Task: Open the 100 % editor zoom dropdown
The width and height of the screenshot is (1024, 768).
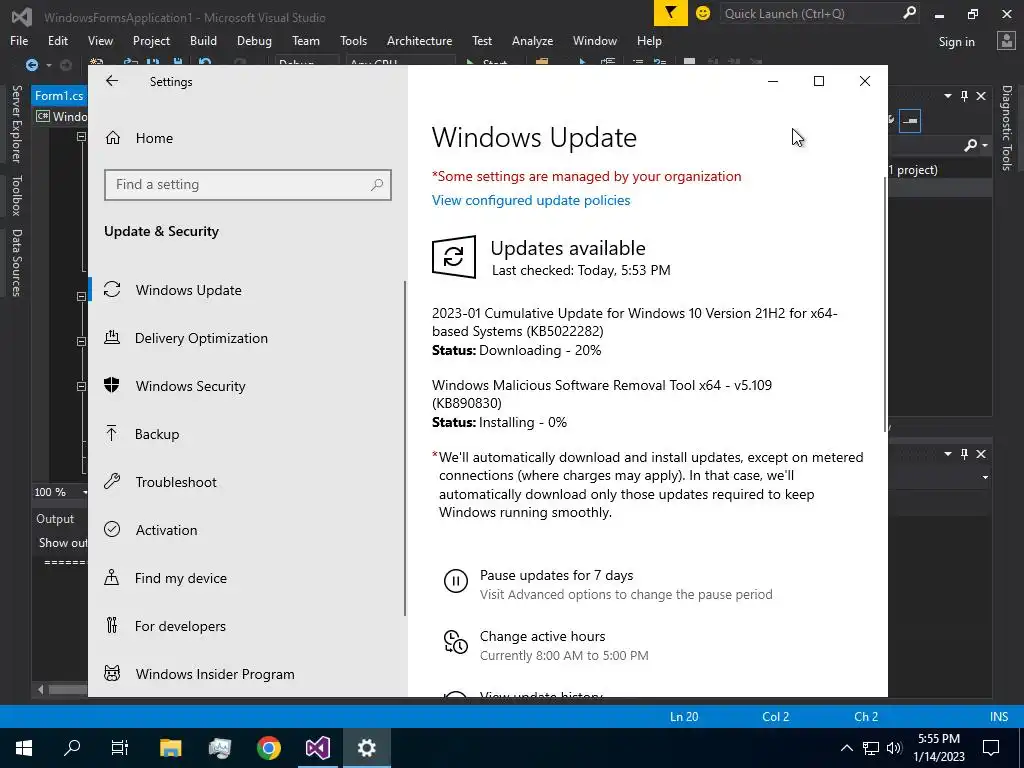Action: pos(84,492)
